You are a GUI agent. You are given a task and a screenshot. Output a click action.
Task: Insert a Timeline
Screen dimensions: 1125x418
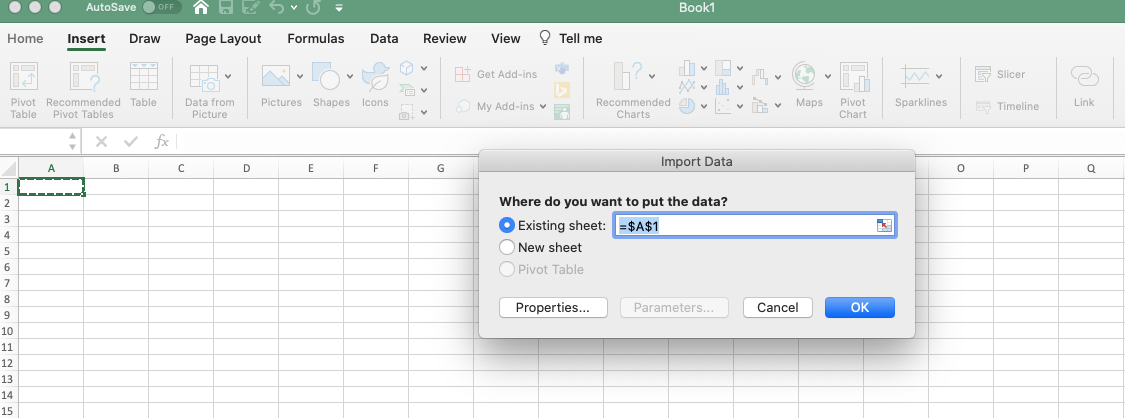pos(1007,106)
